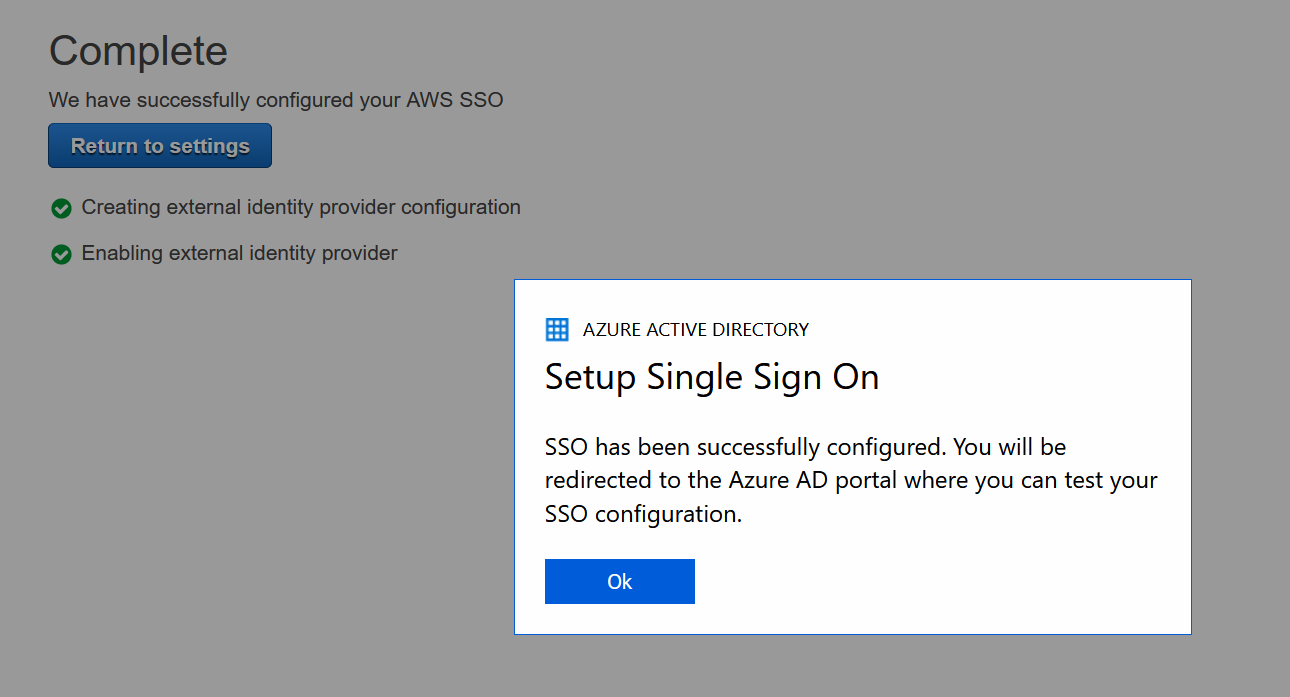1290x697 pixels.
Task: Click Creating external identity provider configuration status text
Action: (301, 207)
